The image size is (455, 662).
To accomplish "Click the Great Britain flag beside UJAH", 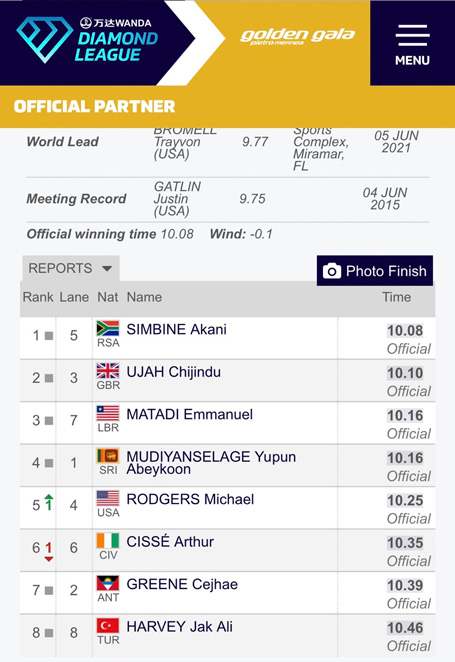I will (108, 371).
